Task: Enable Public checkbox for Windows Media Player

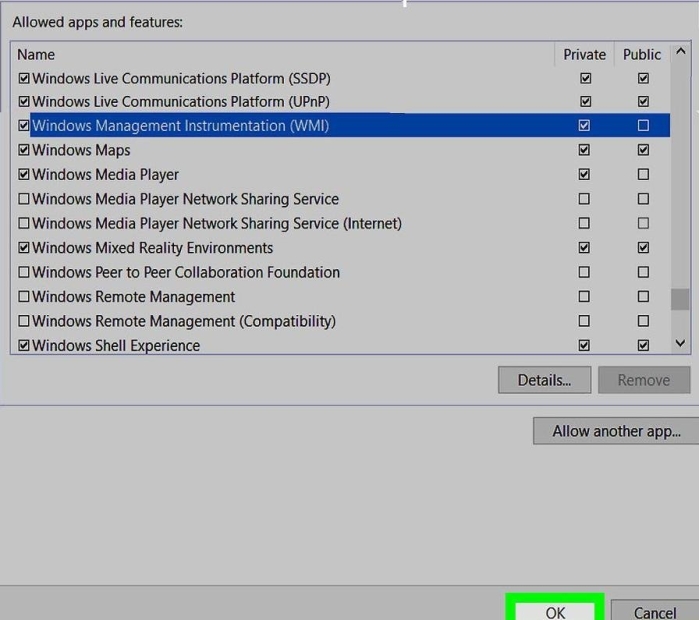Action: click(x=643, y=174)
